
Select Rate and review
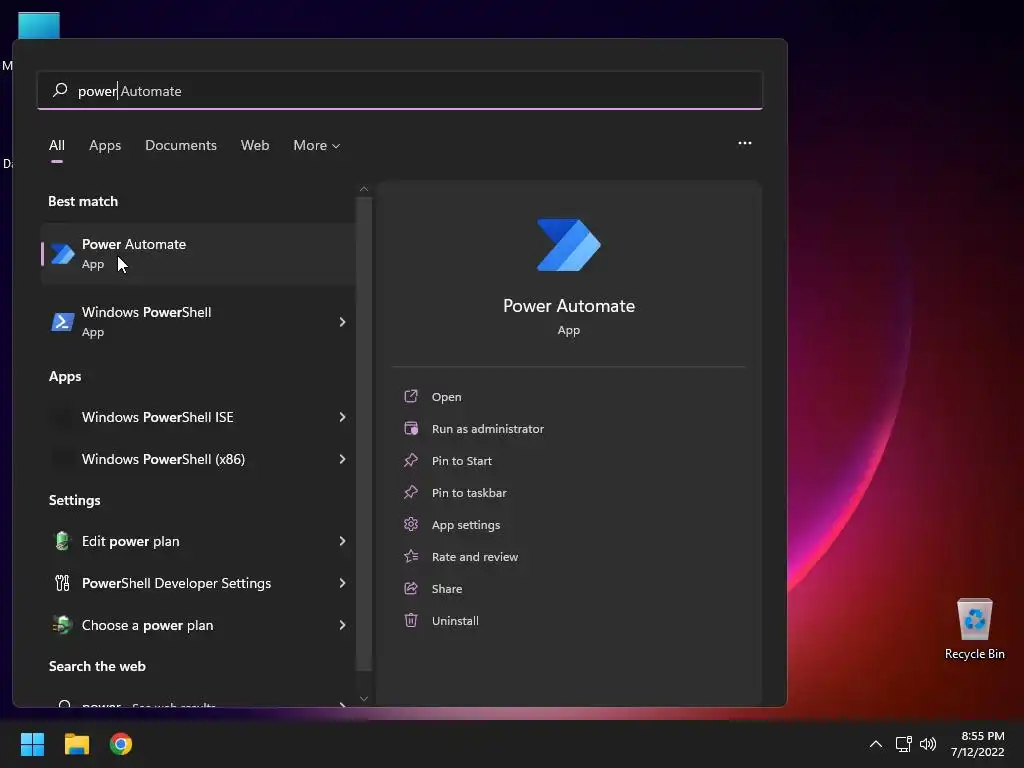pyautogui.click(x=475, y=556)
